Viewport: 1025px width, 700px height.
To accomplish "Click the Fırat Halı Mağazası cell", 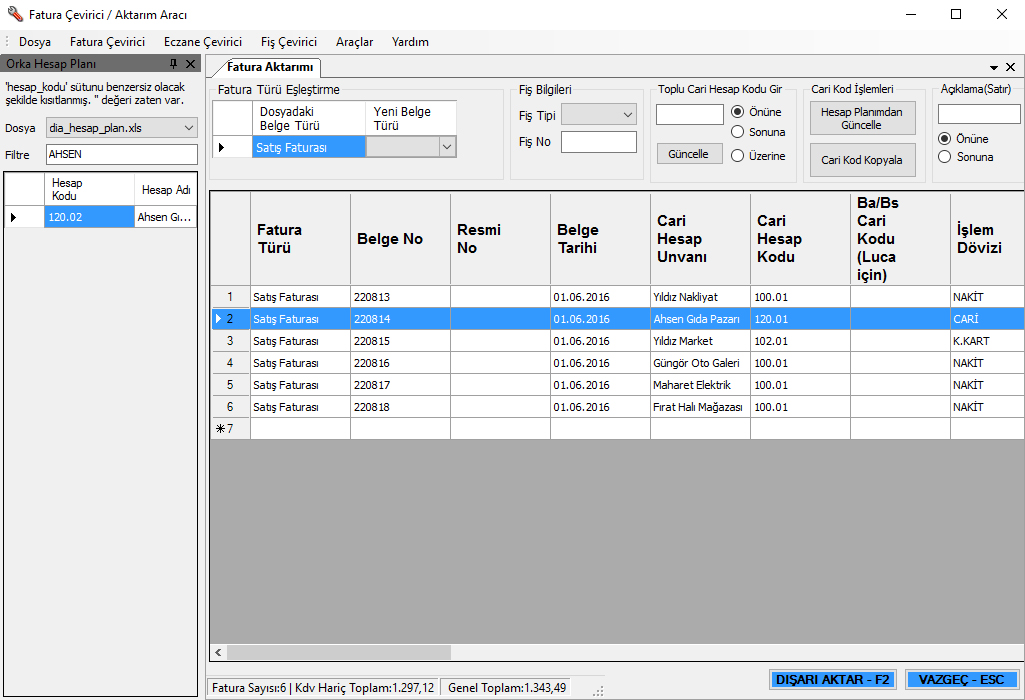I will [700, 407].
